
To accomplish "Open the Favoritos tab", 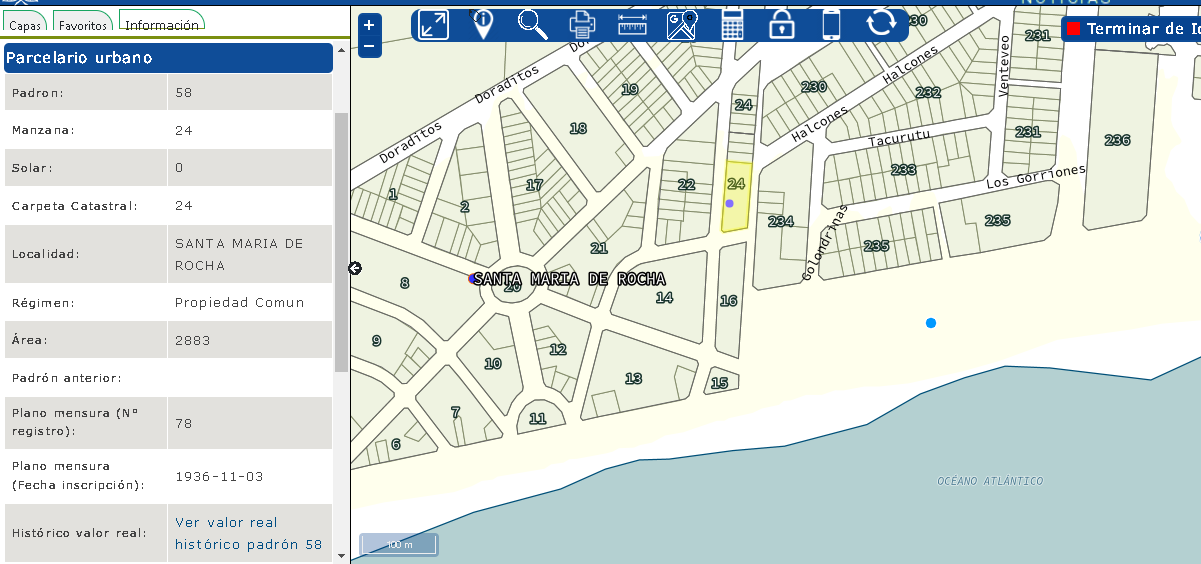I will pos(82,25).
